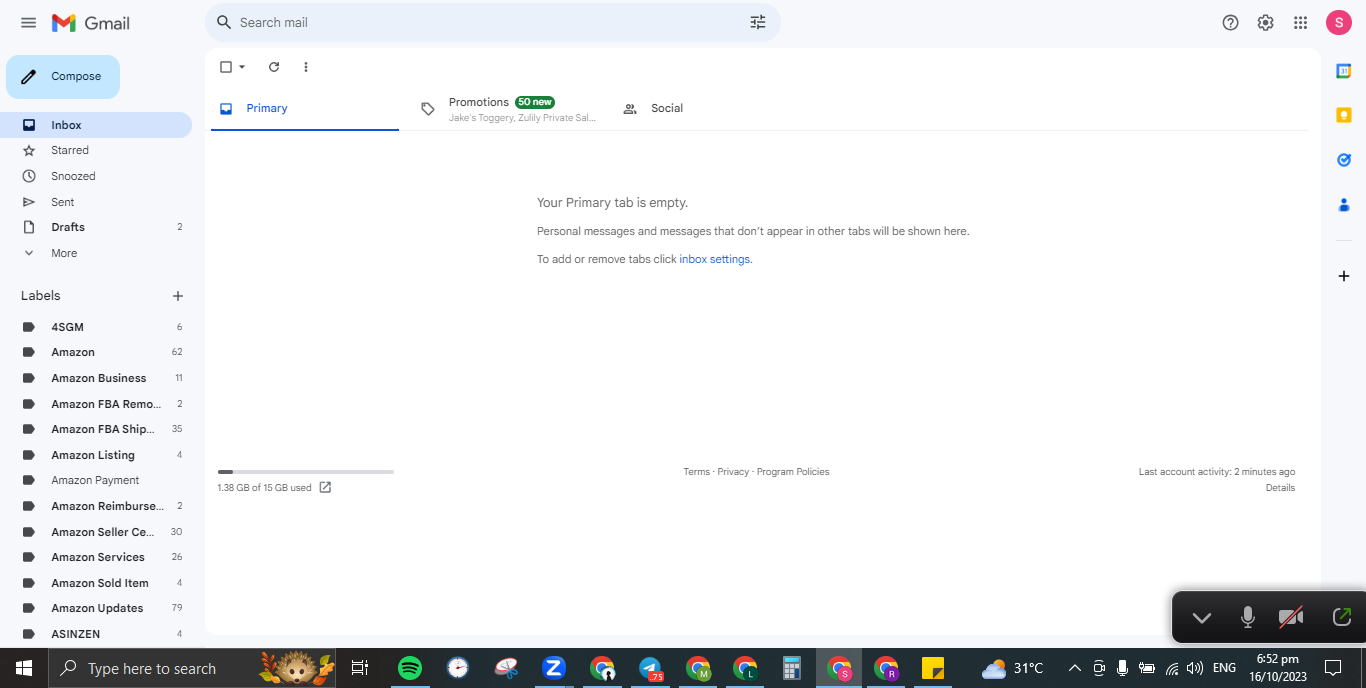
Task: Open Google Tasks side panel
Action: (1344, 160)
